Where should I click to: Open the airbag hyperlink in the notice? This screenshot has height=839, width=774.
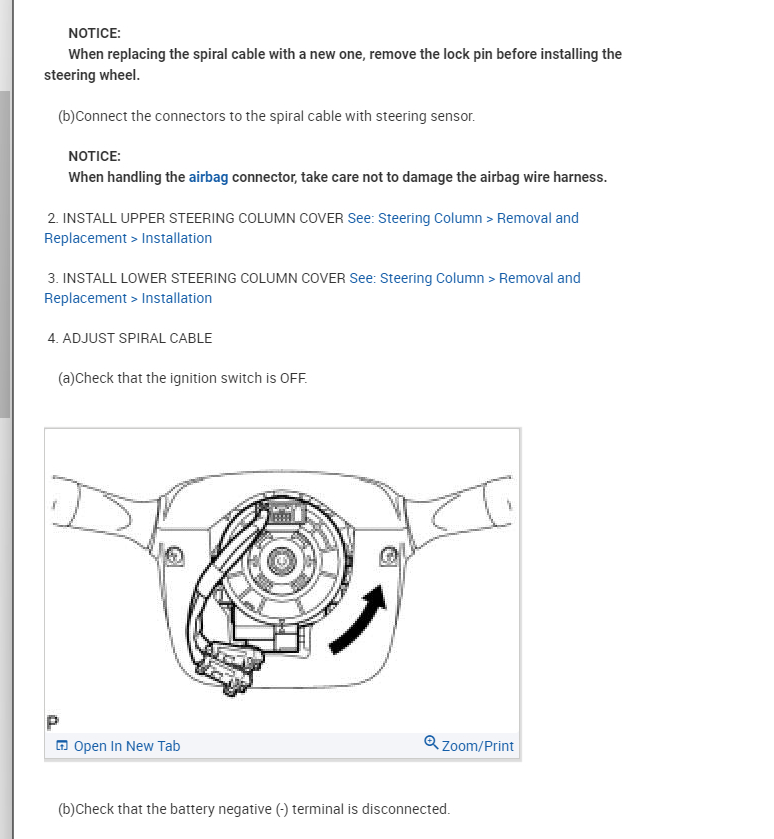(208, 177)
